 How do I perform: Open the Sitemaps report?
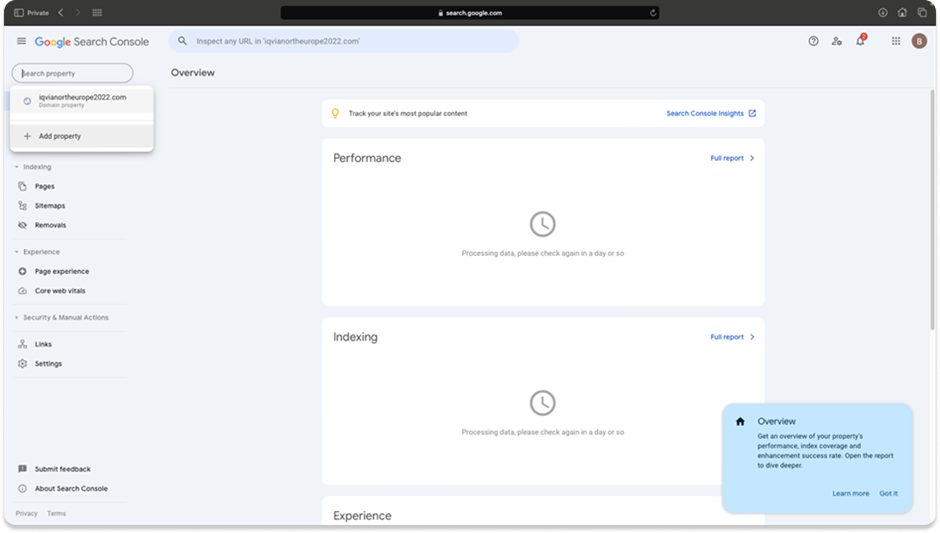pyautogui.click(x=49, y=206)
